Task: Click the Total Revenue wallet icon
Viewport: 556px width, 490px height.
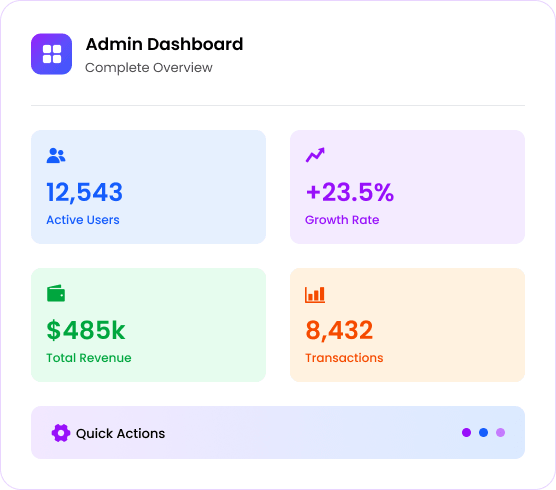Action: (x=56, y=293)
